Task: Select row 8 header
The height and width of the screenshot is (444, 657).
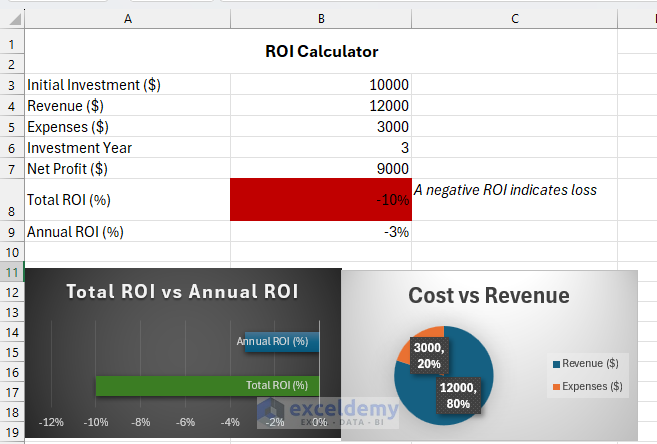Action: coord(12,200)
